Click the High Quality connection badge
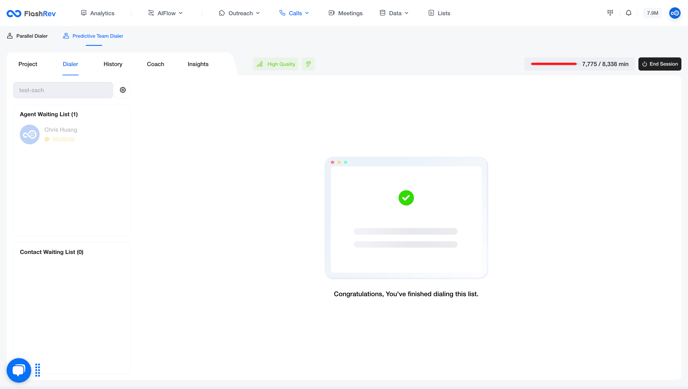 (276, 64)
